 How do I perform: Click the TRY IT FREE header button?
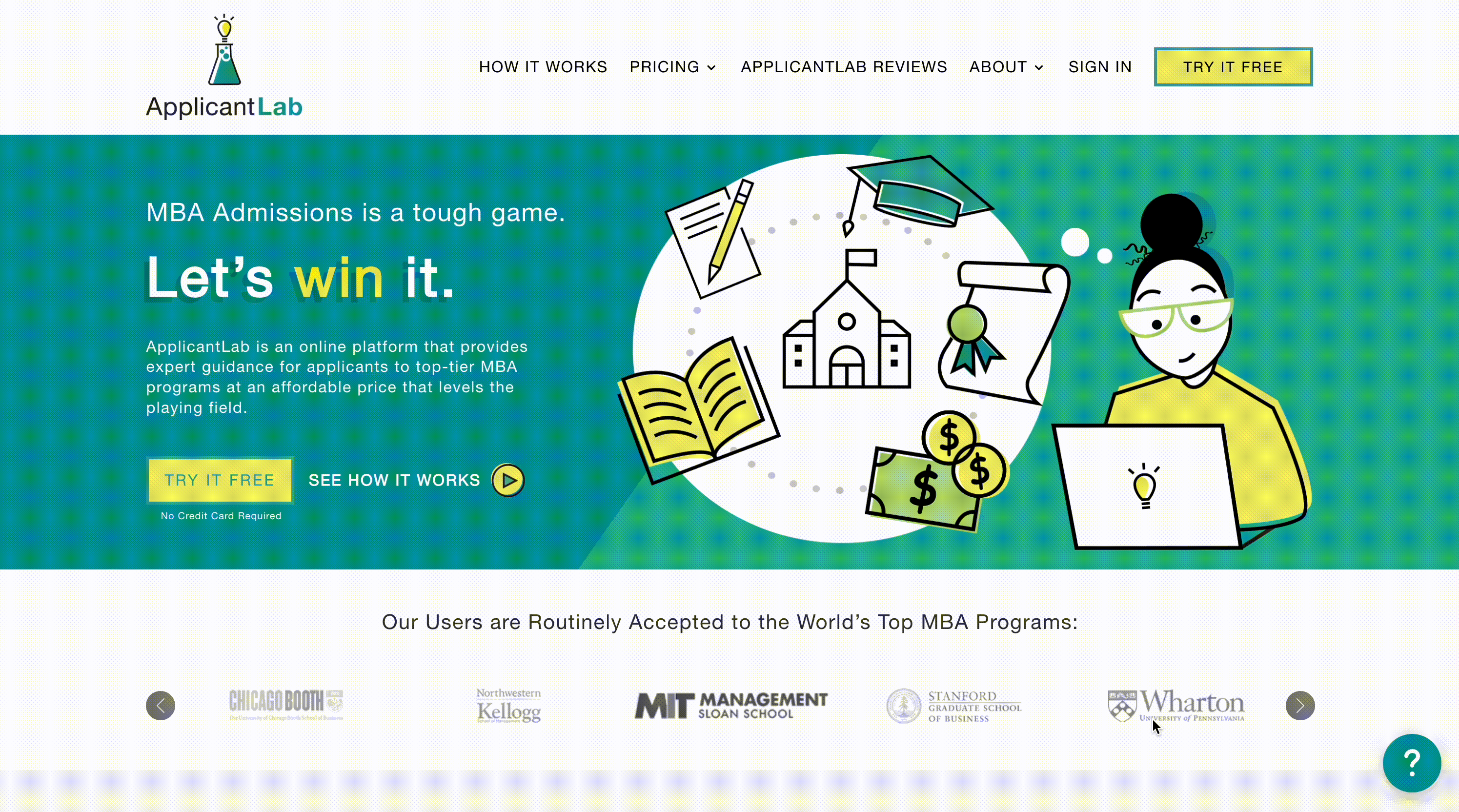tap(1233, 67)
